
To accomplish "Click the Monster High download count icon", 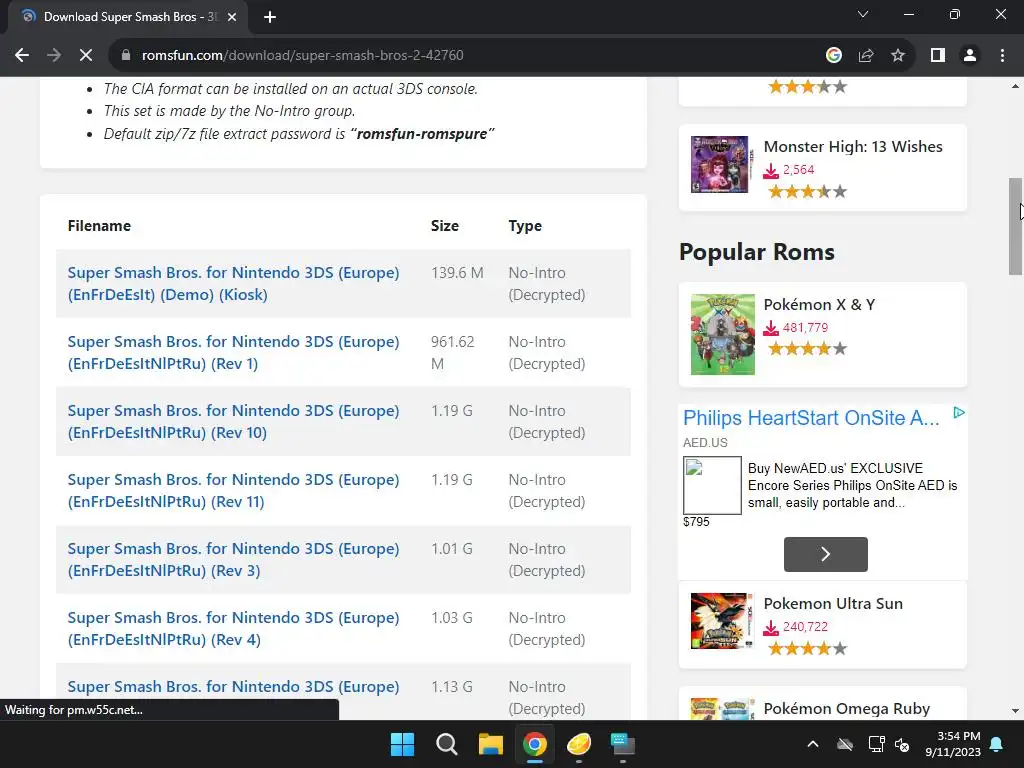I will coord(771,170).
